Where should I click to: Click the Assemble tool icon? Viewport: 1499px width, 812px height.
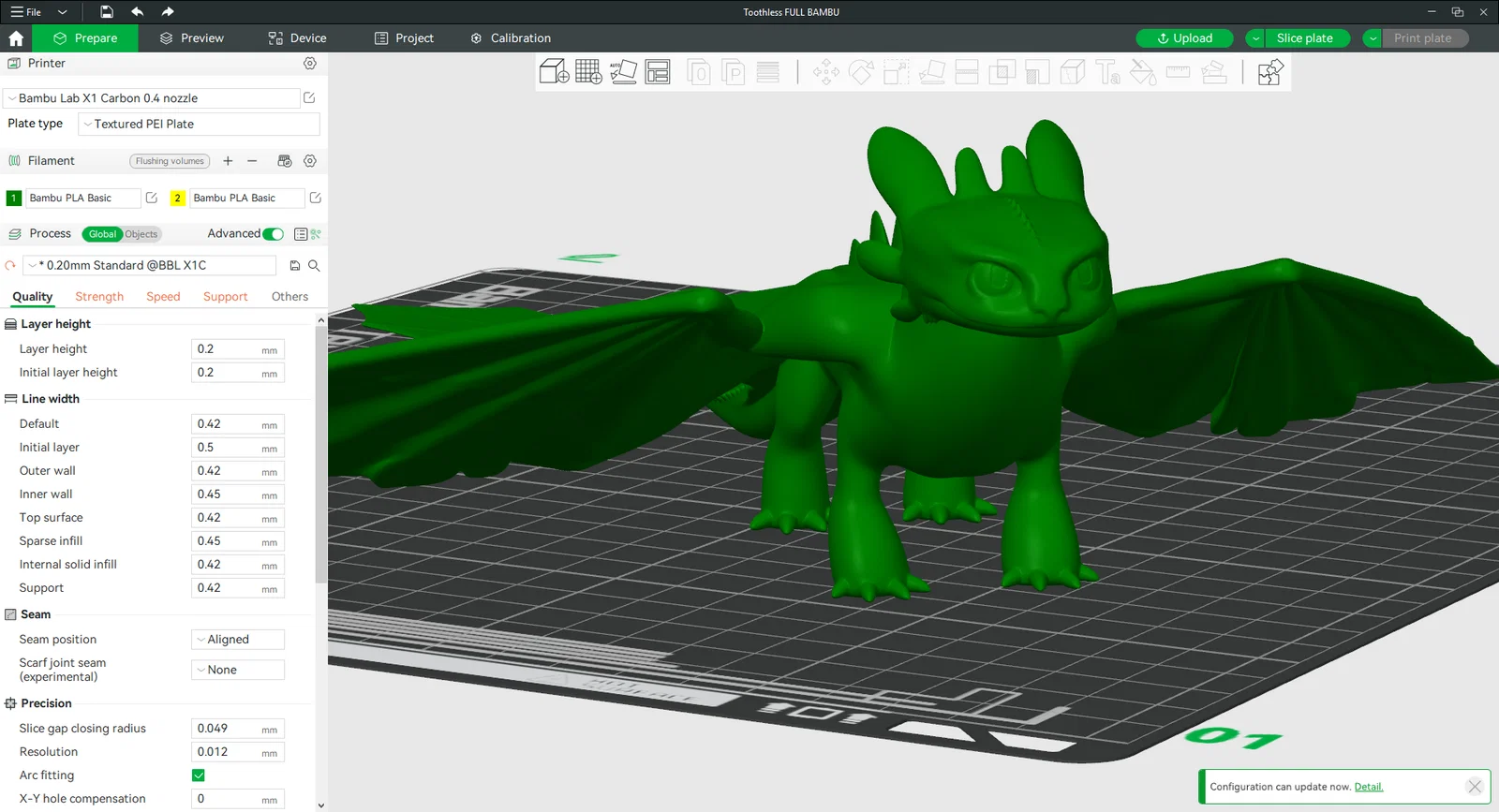(1214, 72)
